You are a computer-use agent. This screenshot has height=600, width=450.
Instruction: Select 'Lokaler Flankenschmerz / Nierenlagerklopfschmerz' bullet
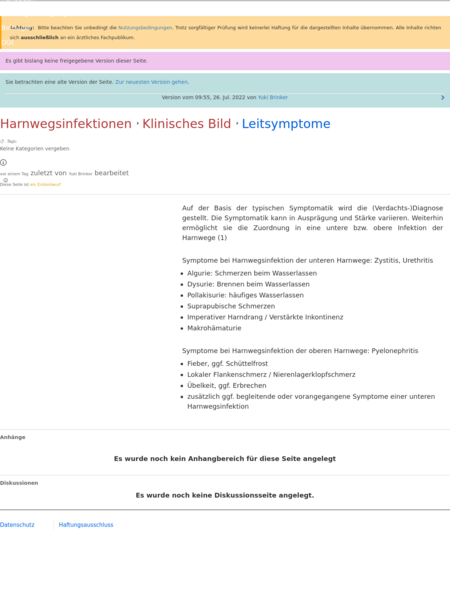click(x=271, y=375)
